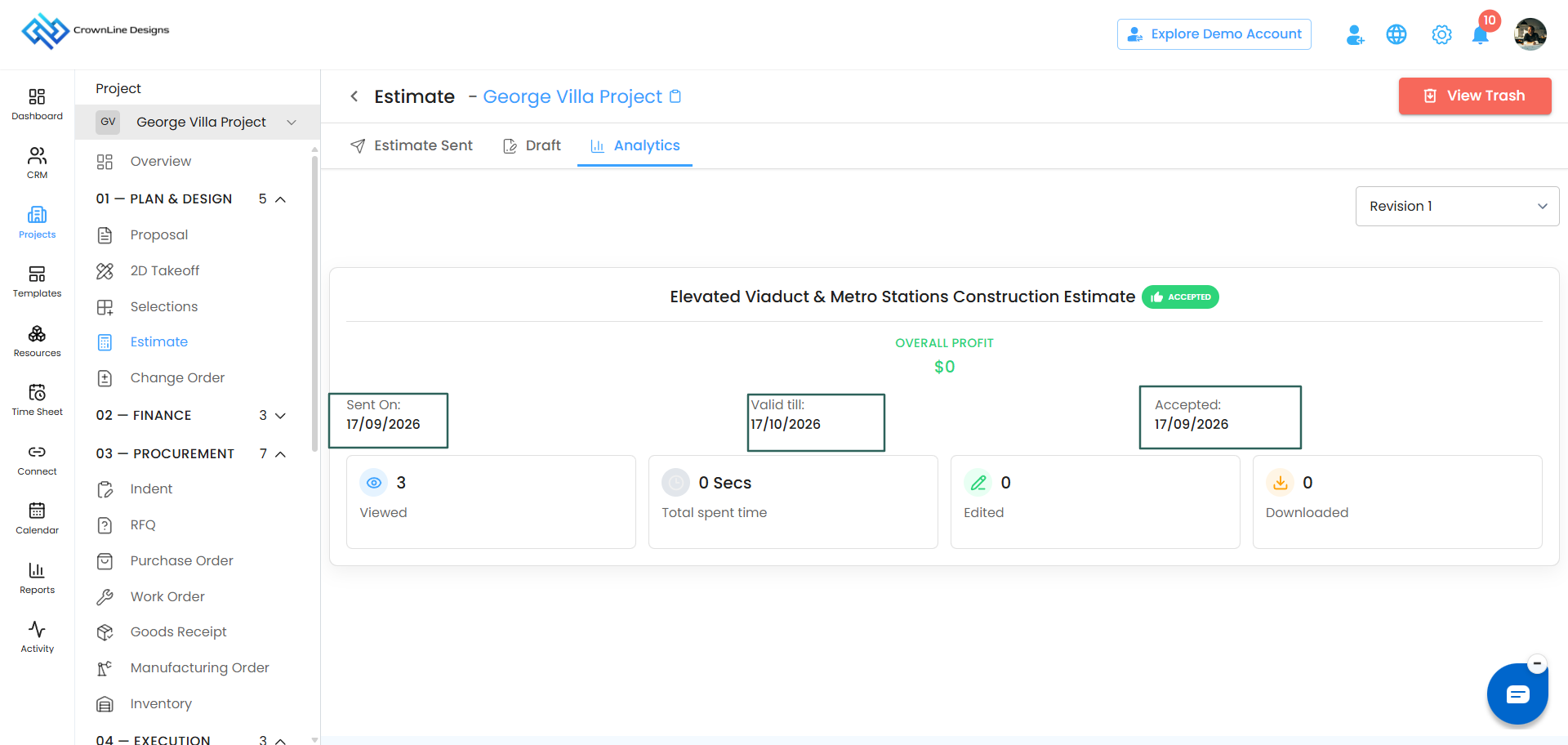1568x745 pixels.
Task: Click the globe language icon
Action: click(x=1396, y=34)
